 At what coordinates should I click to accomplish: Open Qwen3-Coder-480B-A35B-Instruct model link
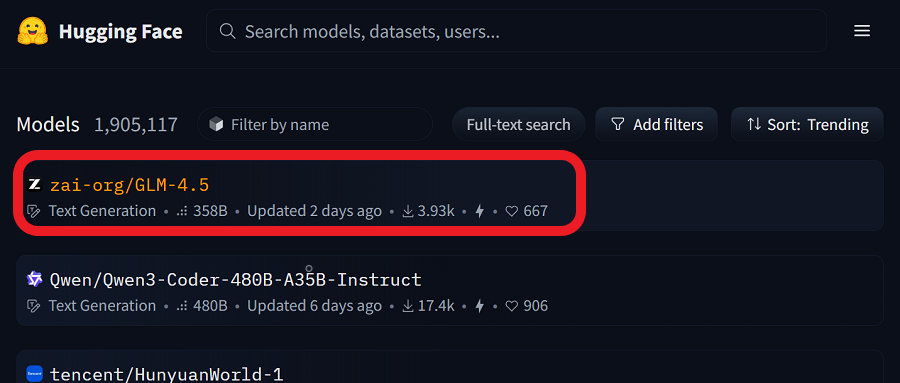[x=235, y=280]
